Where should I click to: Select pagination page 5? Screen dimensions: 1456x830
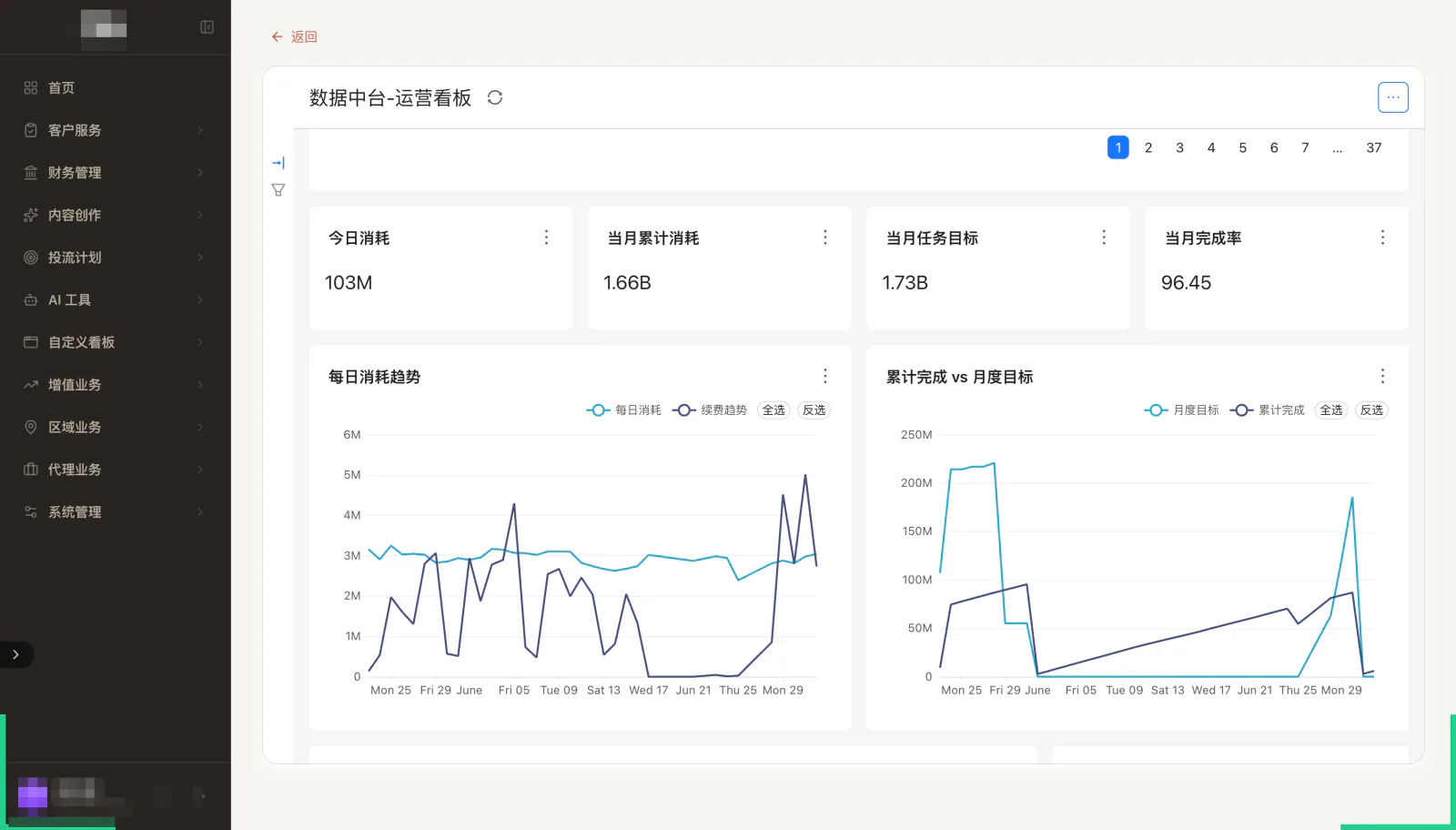click(1242, 147)
